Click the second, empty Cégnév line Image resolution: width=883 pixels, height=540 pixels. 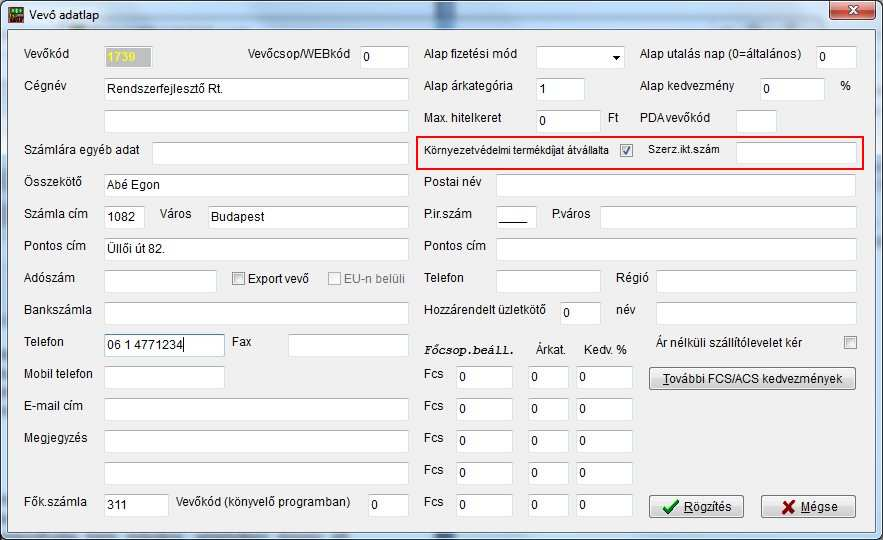point(257,121)
